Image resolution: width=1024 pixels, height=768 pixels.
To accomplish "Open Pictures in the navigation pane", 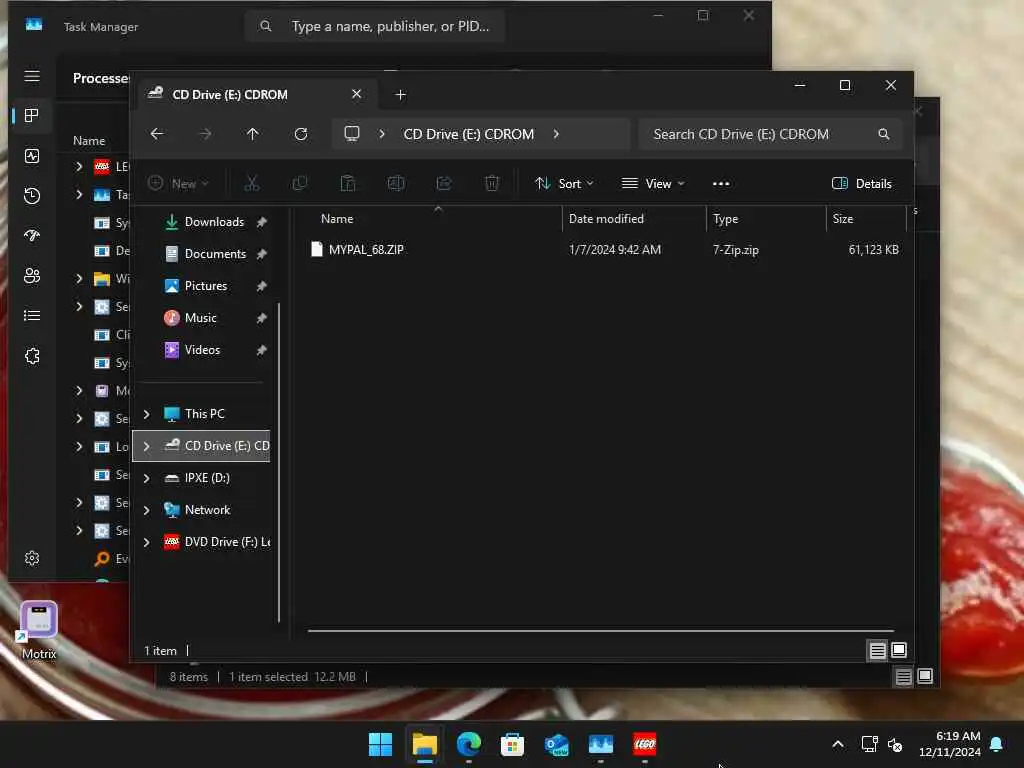I will click(206, 286).
